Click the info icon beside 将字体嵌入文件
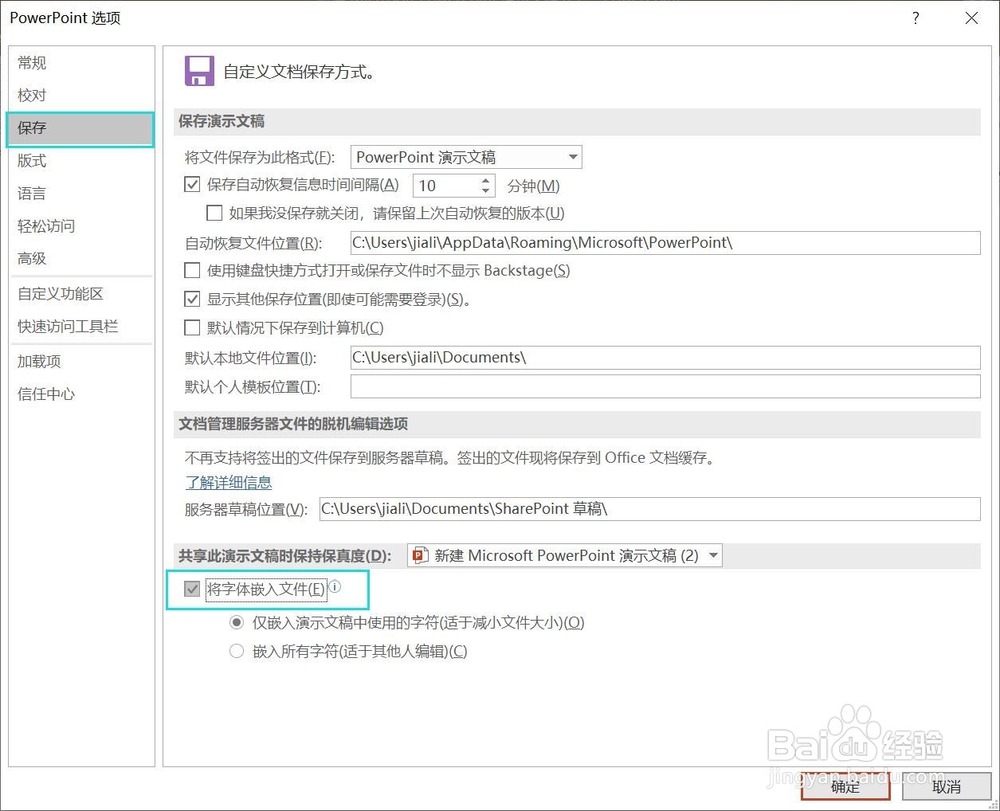Viewport: 1000px width, 811px height. [335, 587]
